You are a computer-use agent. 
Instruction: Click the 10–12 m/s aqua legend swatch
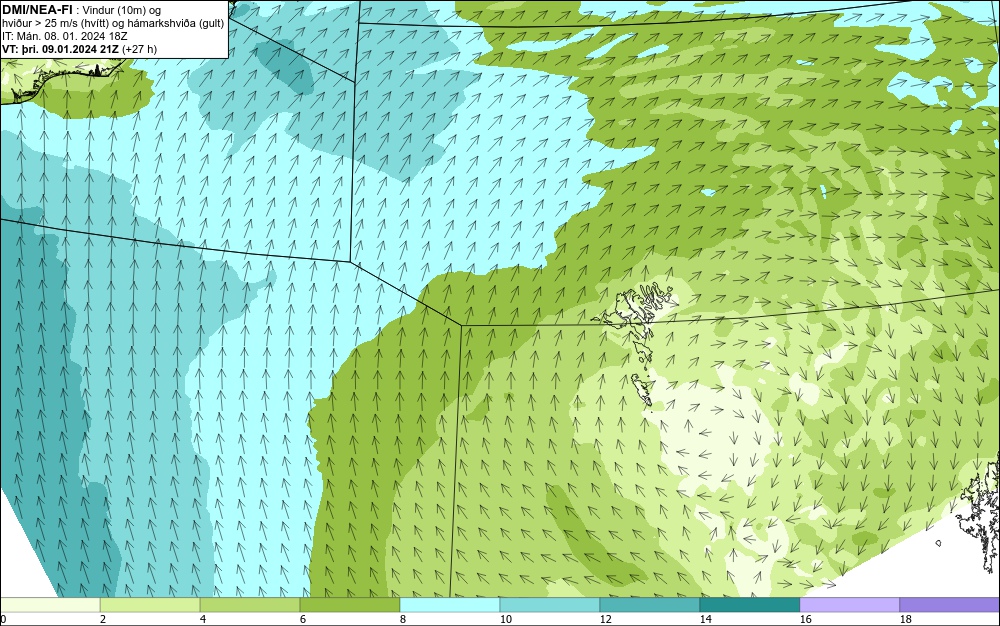click(550, 604)
